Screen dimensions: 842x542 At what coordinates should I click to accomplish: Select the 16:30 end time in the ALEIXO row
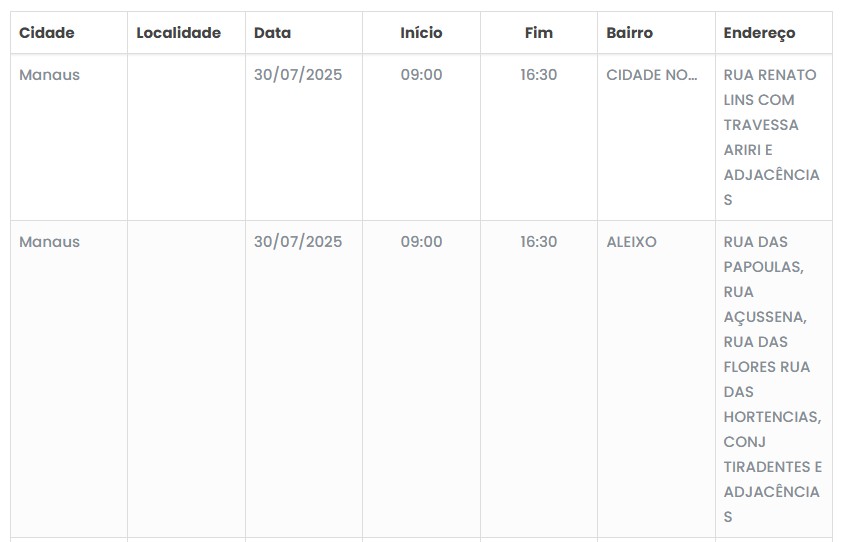pos(538,242)
